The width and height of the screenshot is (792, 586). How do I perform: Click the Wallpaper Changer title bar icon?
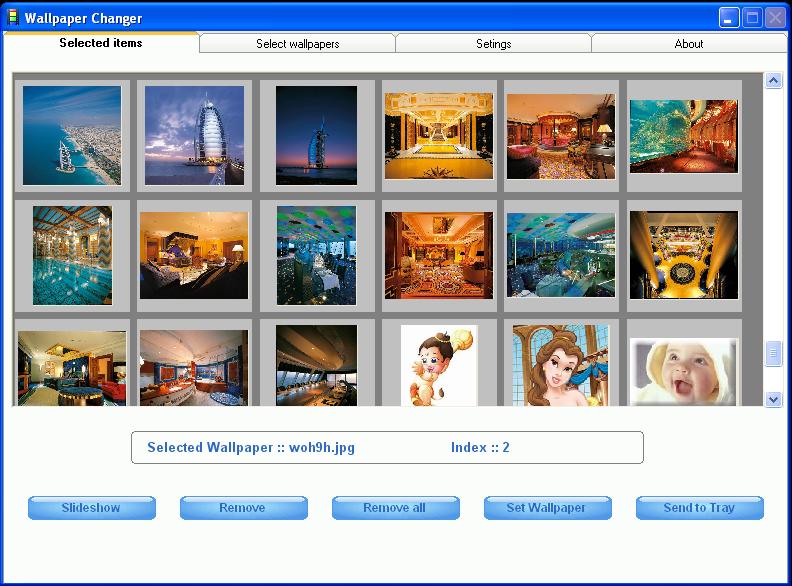tap(13, 18)
